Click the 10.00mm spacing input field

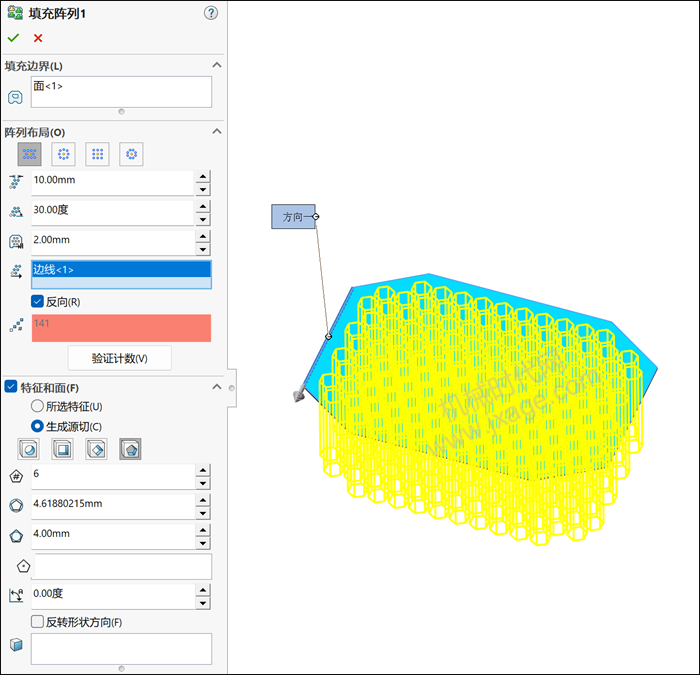click(x=112, y=182)
